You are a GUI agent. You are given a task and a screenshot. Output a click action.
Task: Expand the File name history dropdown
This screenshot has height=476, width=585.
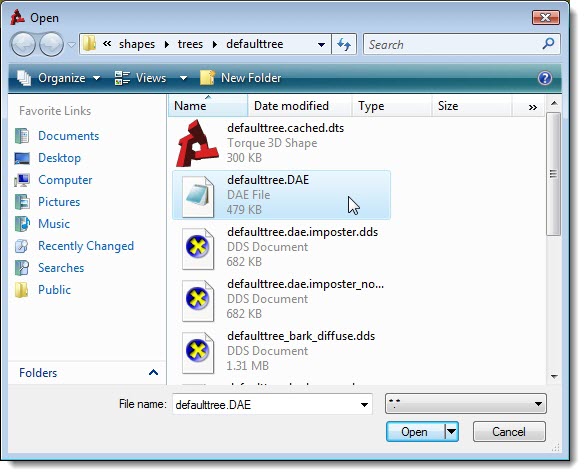click(364, 405)
